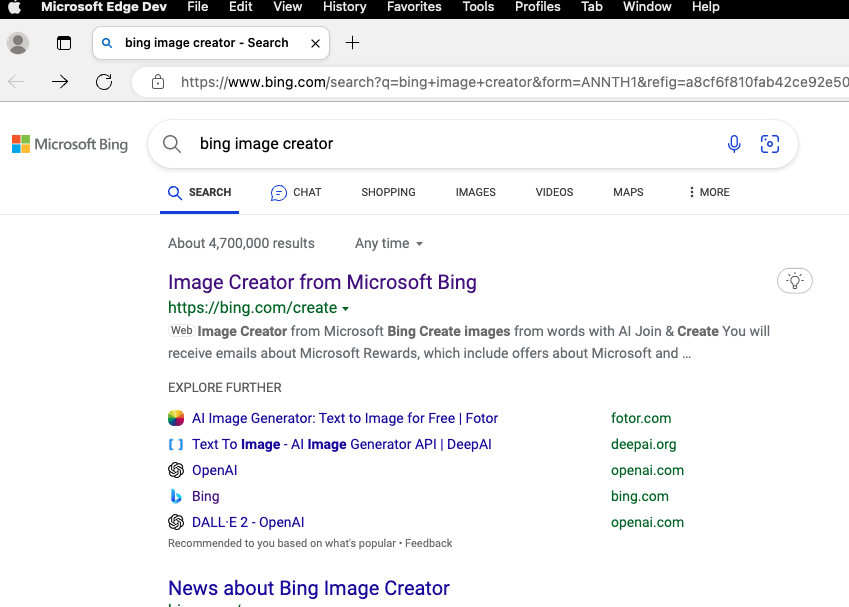View site information lock icon

(158, 82)
